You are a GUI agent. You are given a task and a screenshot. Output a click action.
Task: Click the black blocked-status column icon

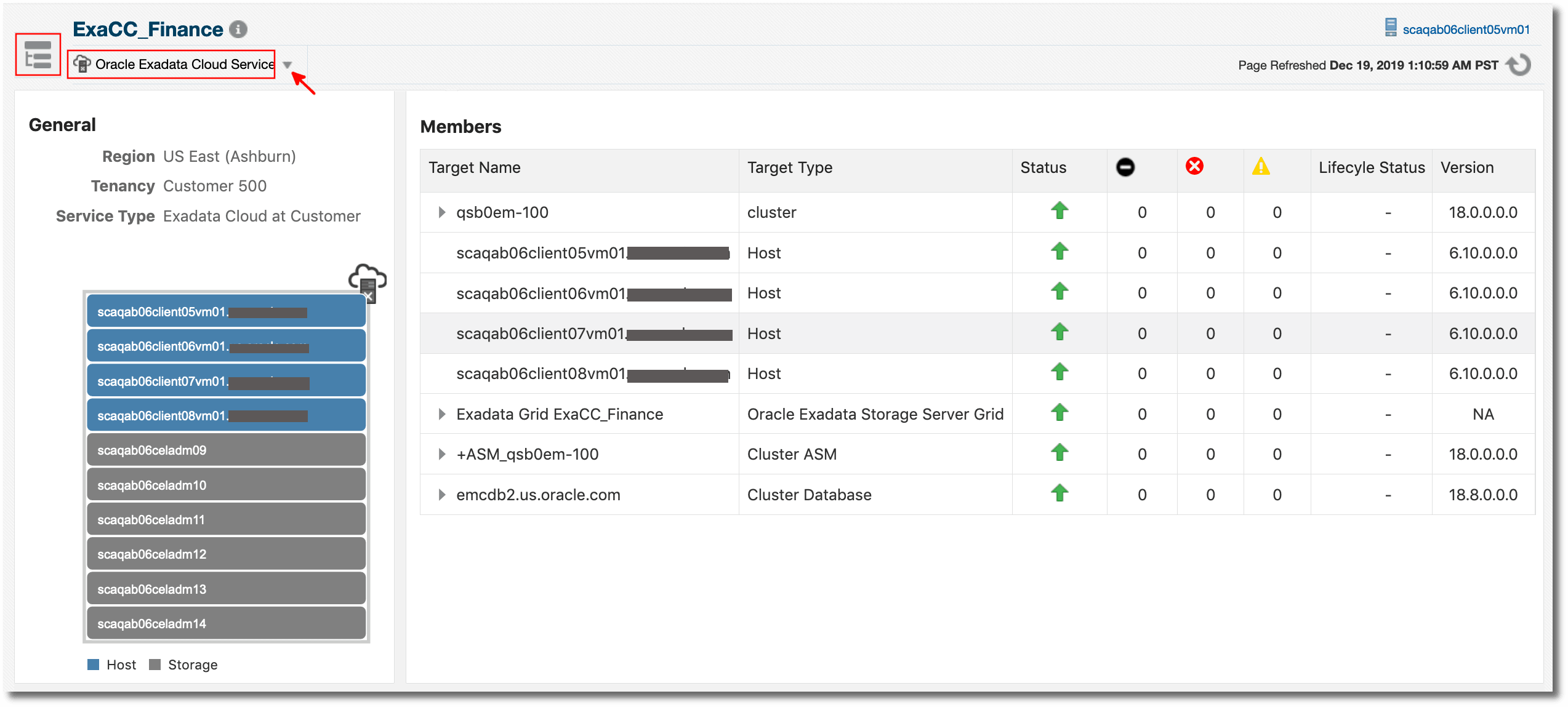[1125, 166]
